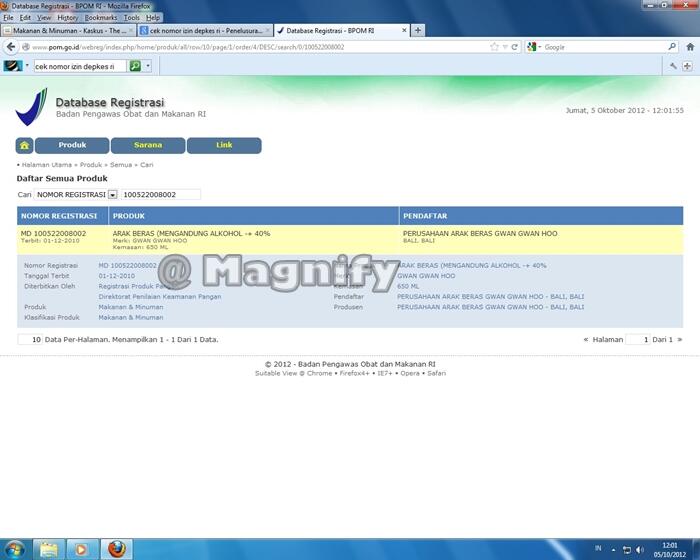The width and height of the screenshot is (700, 560).
Task: Sort by NOMOR REGISTRASI column header
Action: click(59, 216)
